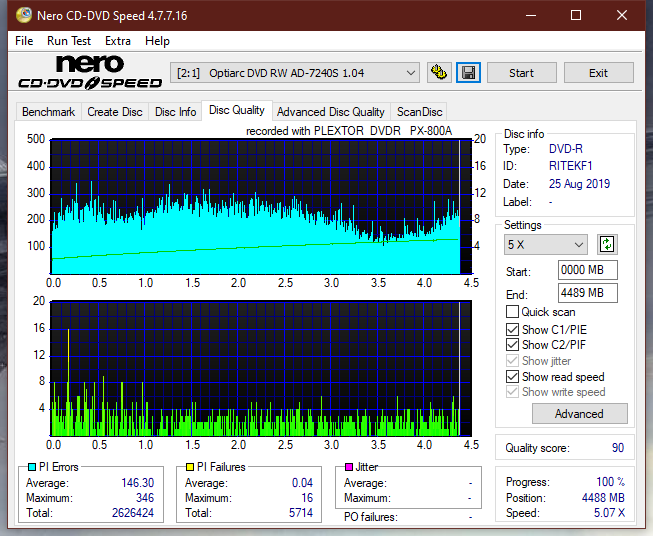Open the Extra menu
This screenshot has height=536, width=653.
tap(118, 41)
